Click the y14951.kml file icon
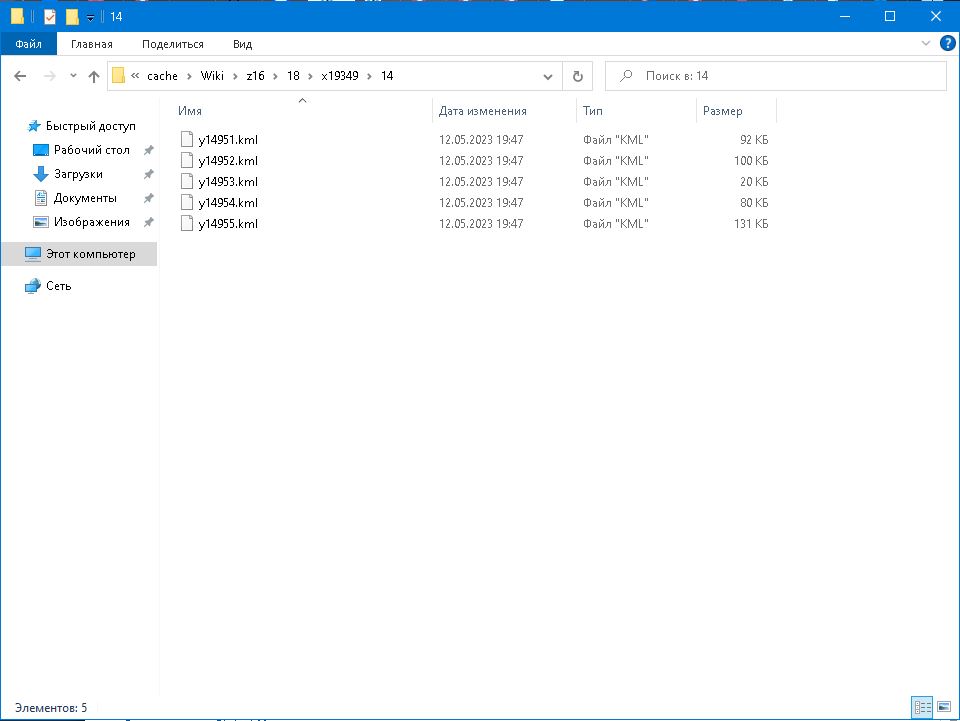The width and height of the screenshot is (960, 721). pos(186,139)
